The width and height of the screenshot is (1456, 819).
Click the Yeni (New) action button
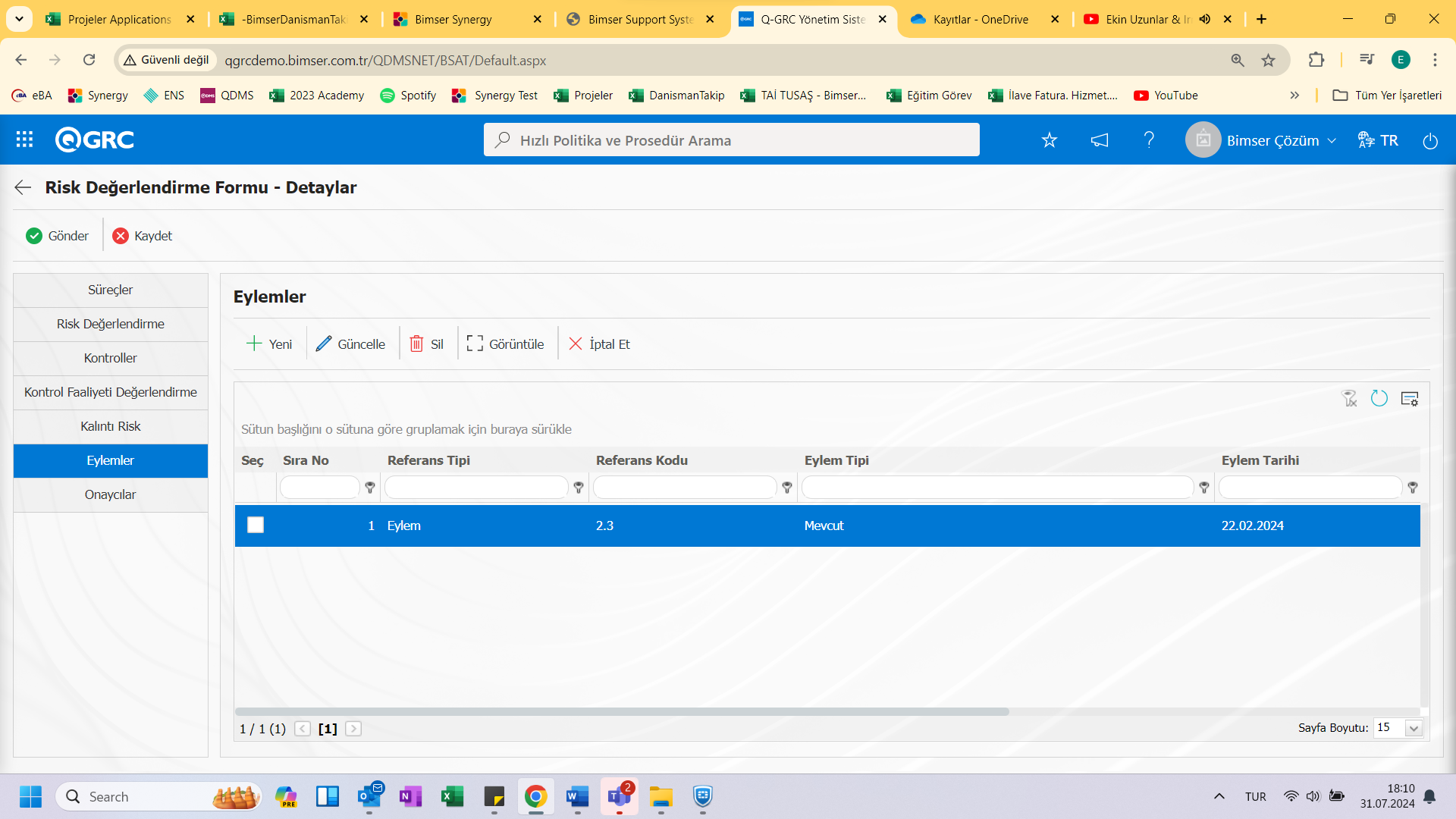270,343
